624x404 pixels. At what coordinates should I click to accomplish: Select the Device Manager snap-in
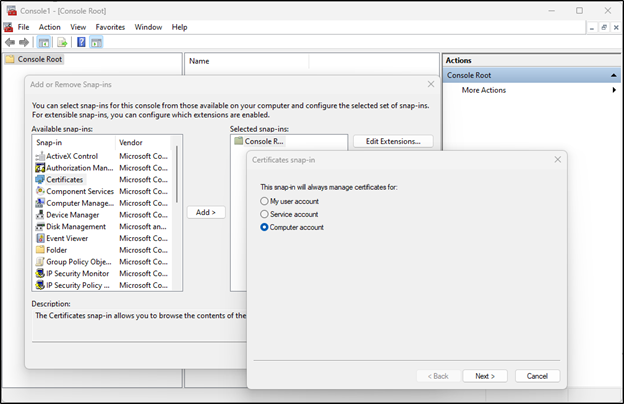coord(71,215)
